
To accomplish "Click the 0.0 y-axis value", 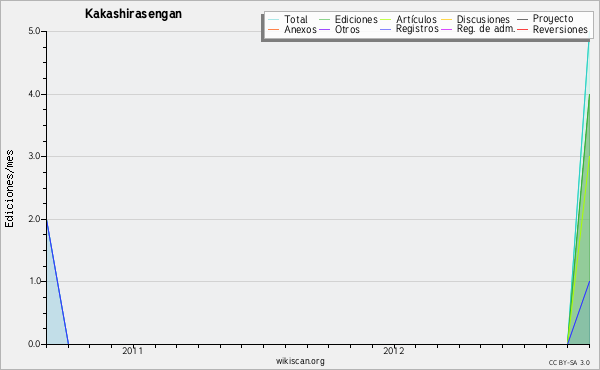I will coord(34,344).
